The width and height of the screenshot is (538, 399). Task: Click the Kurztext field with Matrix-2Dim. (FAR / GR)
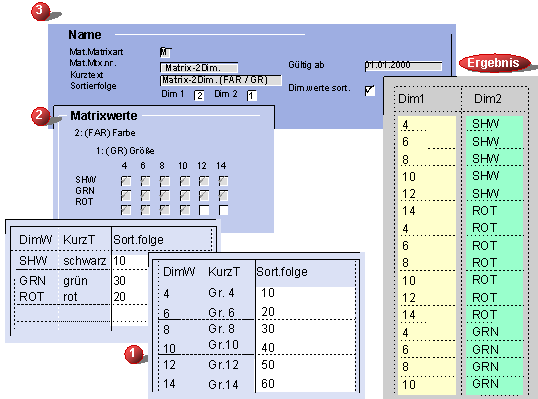[x=221, y=80]
